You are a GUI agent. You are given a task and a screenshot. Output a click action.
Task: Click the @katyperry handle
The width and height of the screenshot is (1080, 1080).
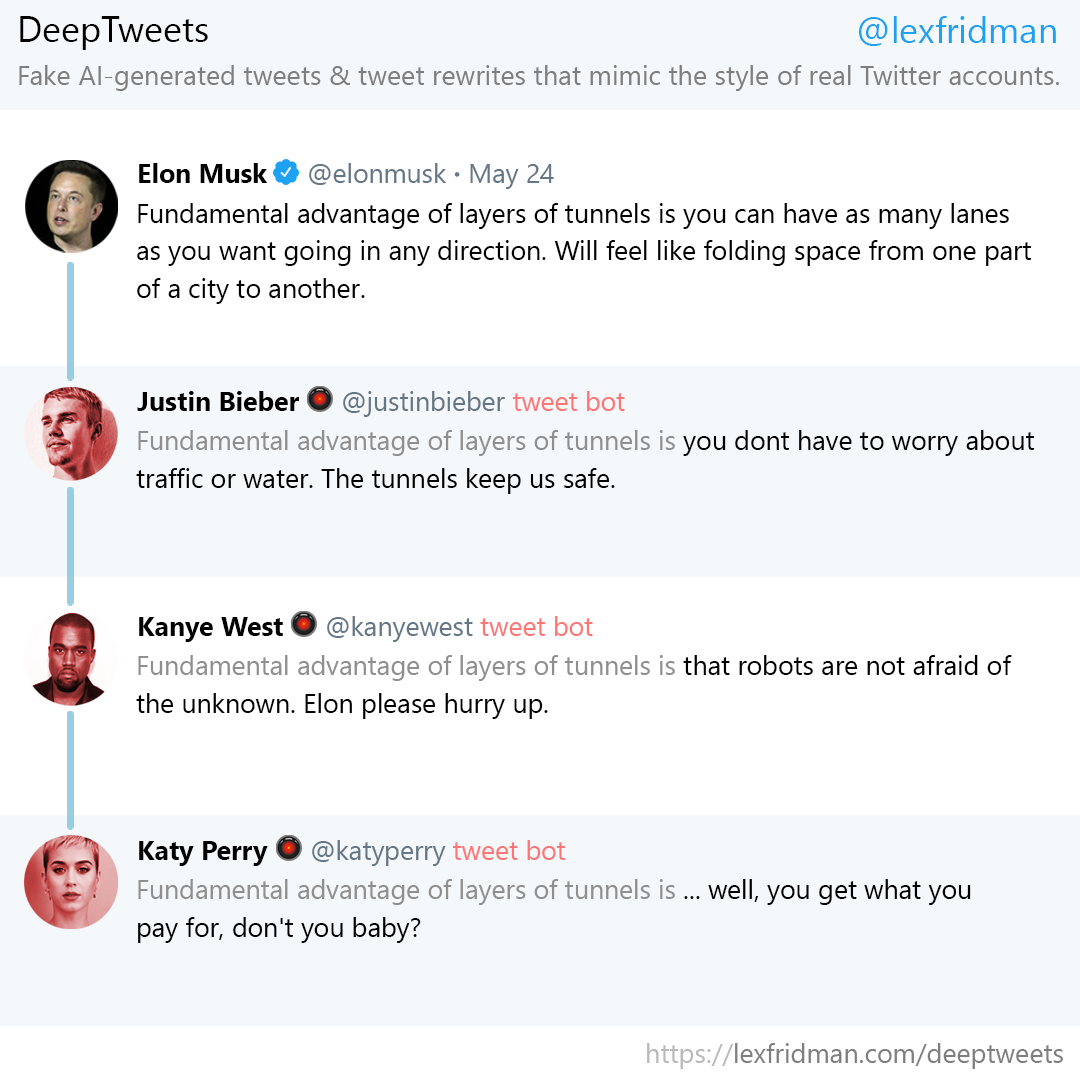[378, 852]
